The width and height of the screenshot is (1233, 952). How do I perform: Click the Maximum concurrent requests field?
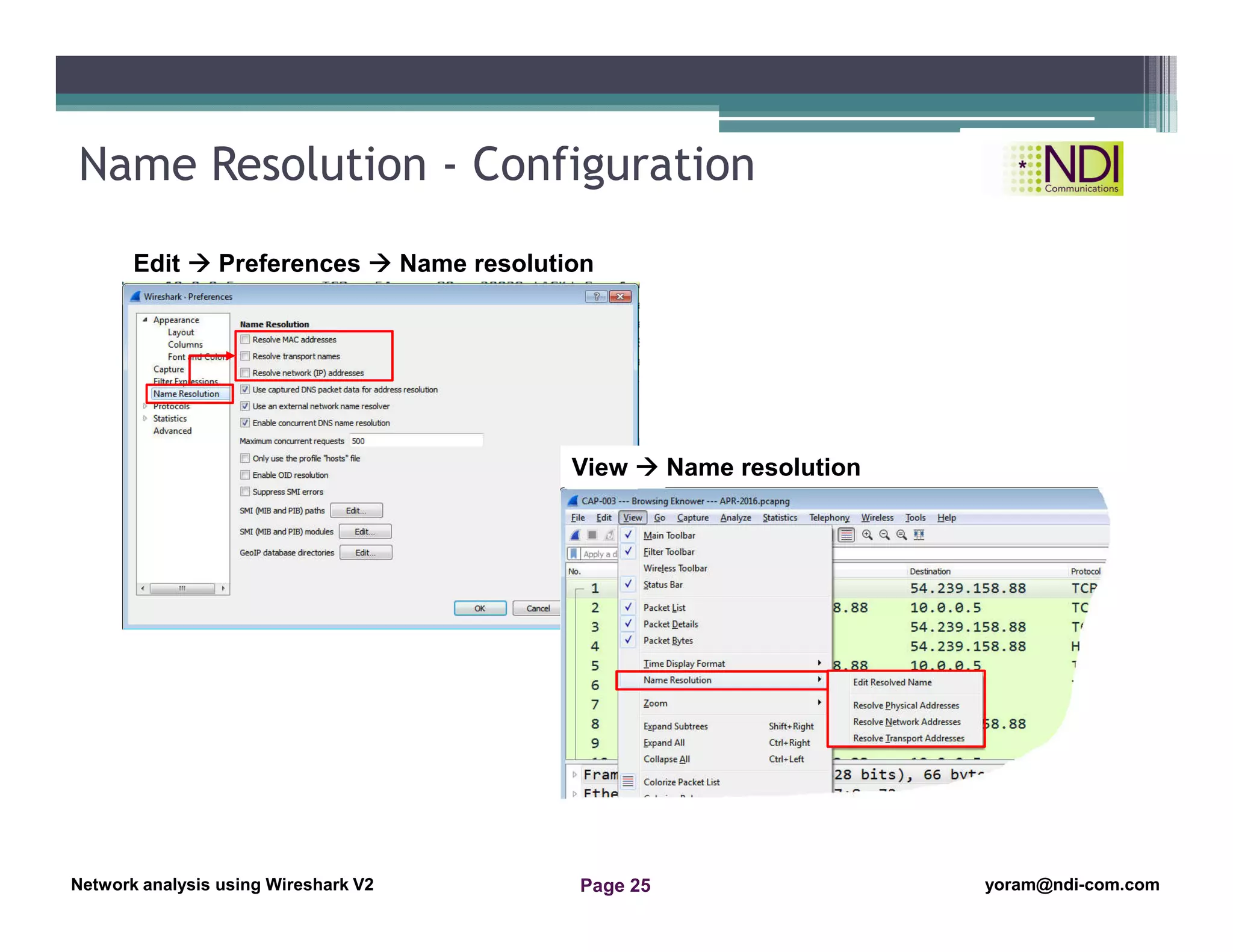pyautogui.click(x=416, y=441)
